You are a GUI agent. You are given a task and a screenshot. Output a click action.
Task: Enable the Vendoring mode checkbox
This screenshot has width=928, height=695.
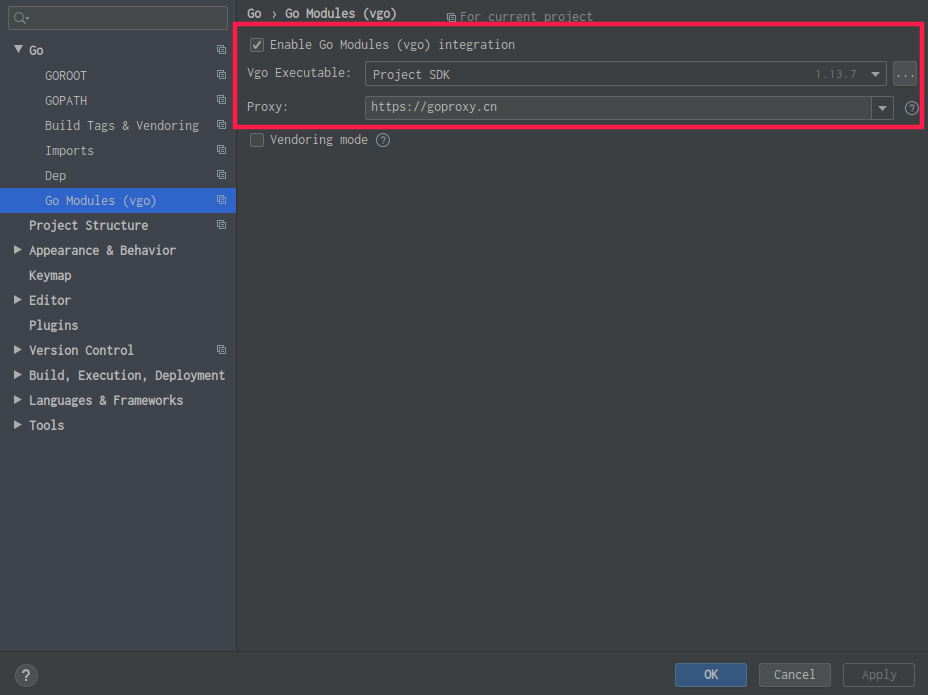tap(257, 140)
